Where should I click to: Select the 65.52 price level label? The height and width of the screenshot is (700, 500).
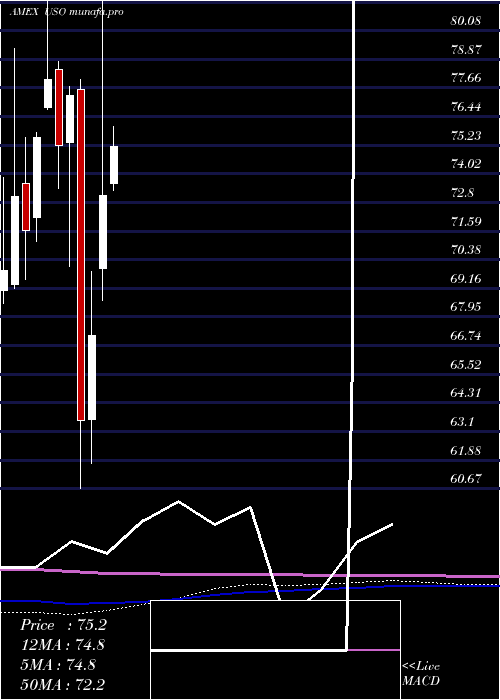(x=466, y=365)
